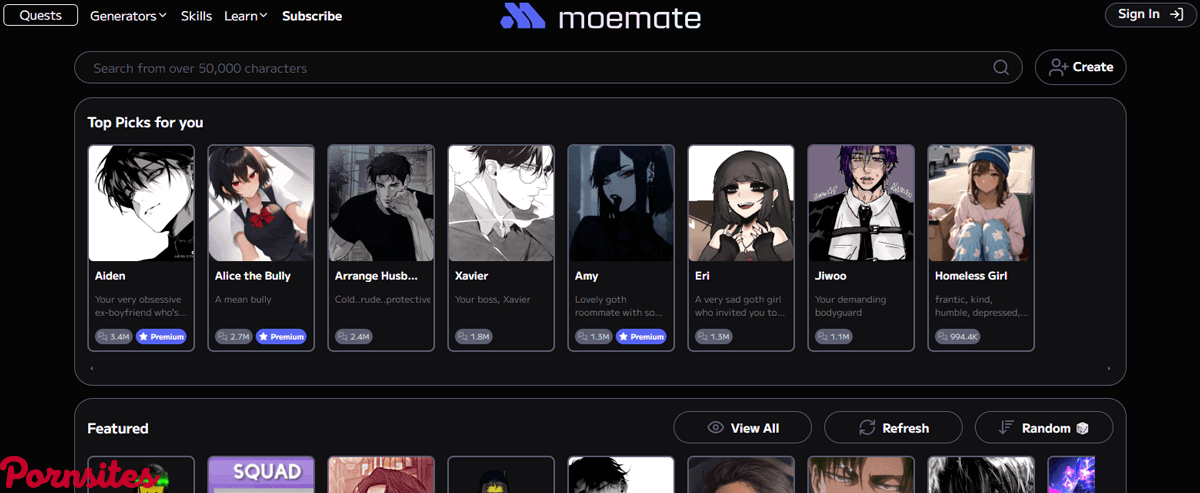Open the Homeless Girl character thumbnail

click(x=981, y=204)
